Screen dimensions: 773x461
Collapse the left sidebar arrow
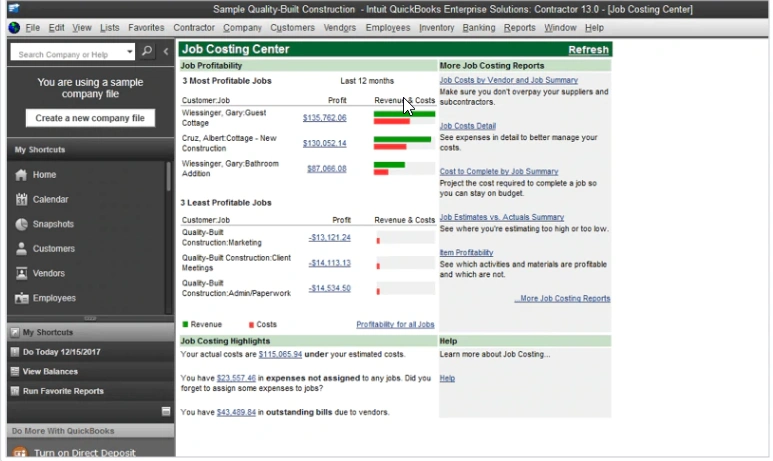[x=166, y=51]
